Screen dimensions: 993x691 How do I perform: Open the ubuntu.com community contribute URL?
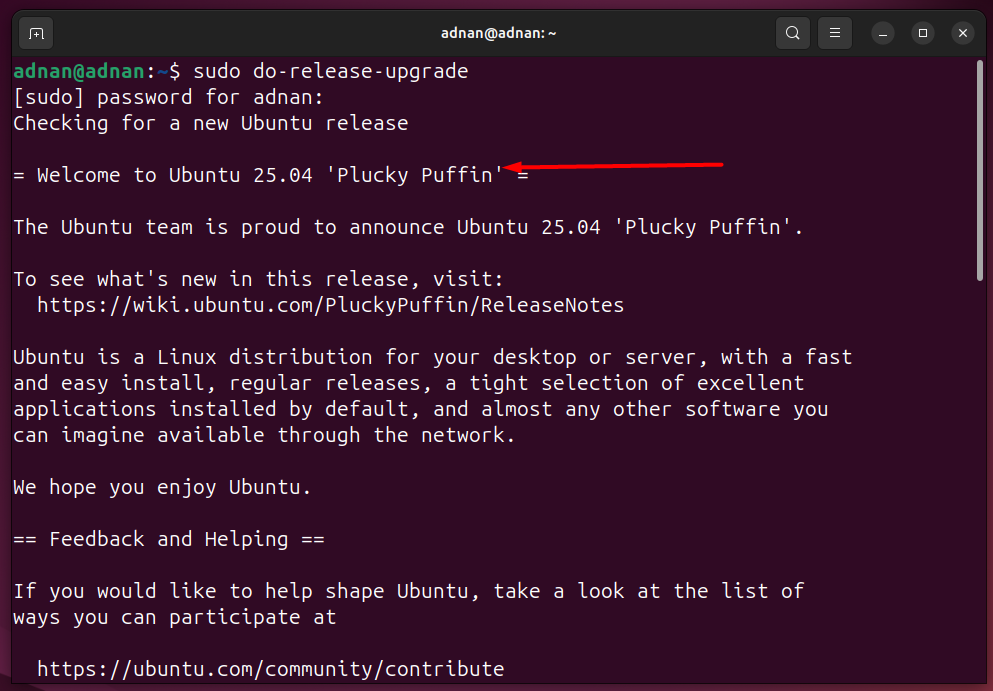click(x=270, y=669)
